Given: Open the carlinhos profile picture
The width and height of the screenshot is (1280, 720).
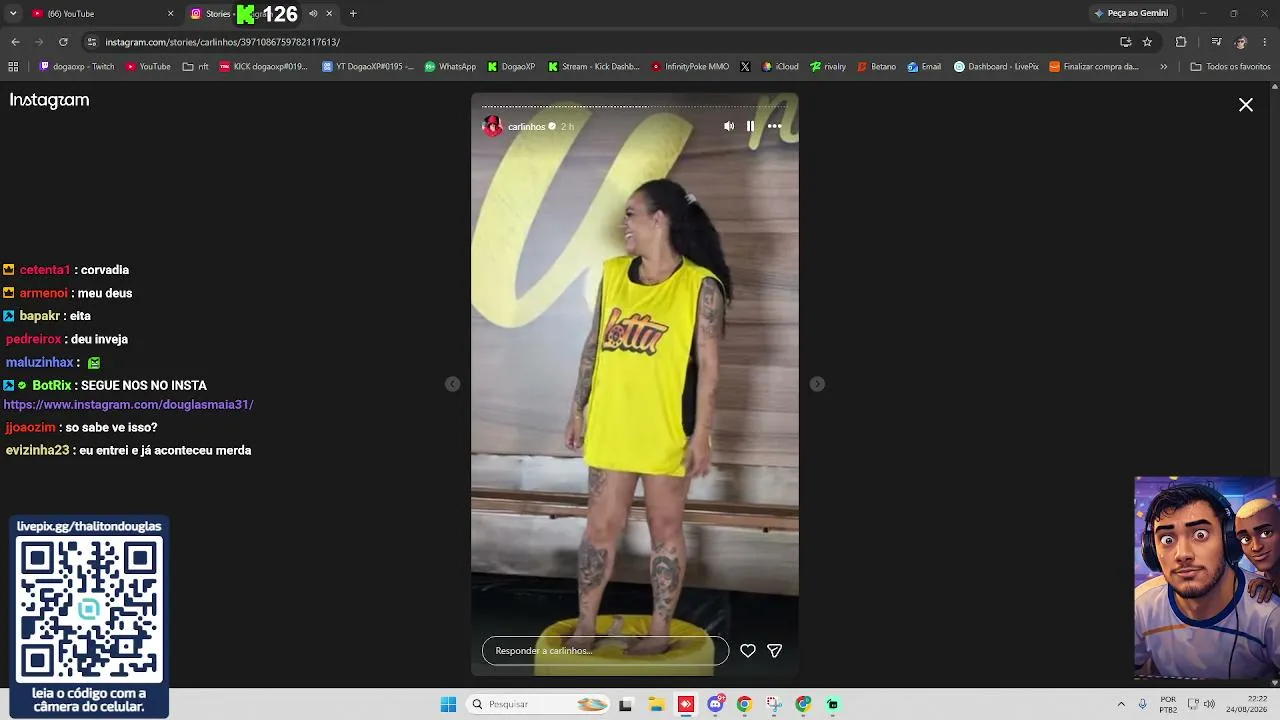Looking at the screenshot, I should point(492,126).
